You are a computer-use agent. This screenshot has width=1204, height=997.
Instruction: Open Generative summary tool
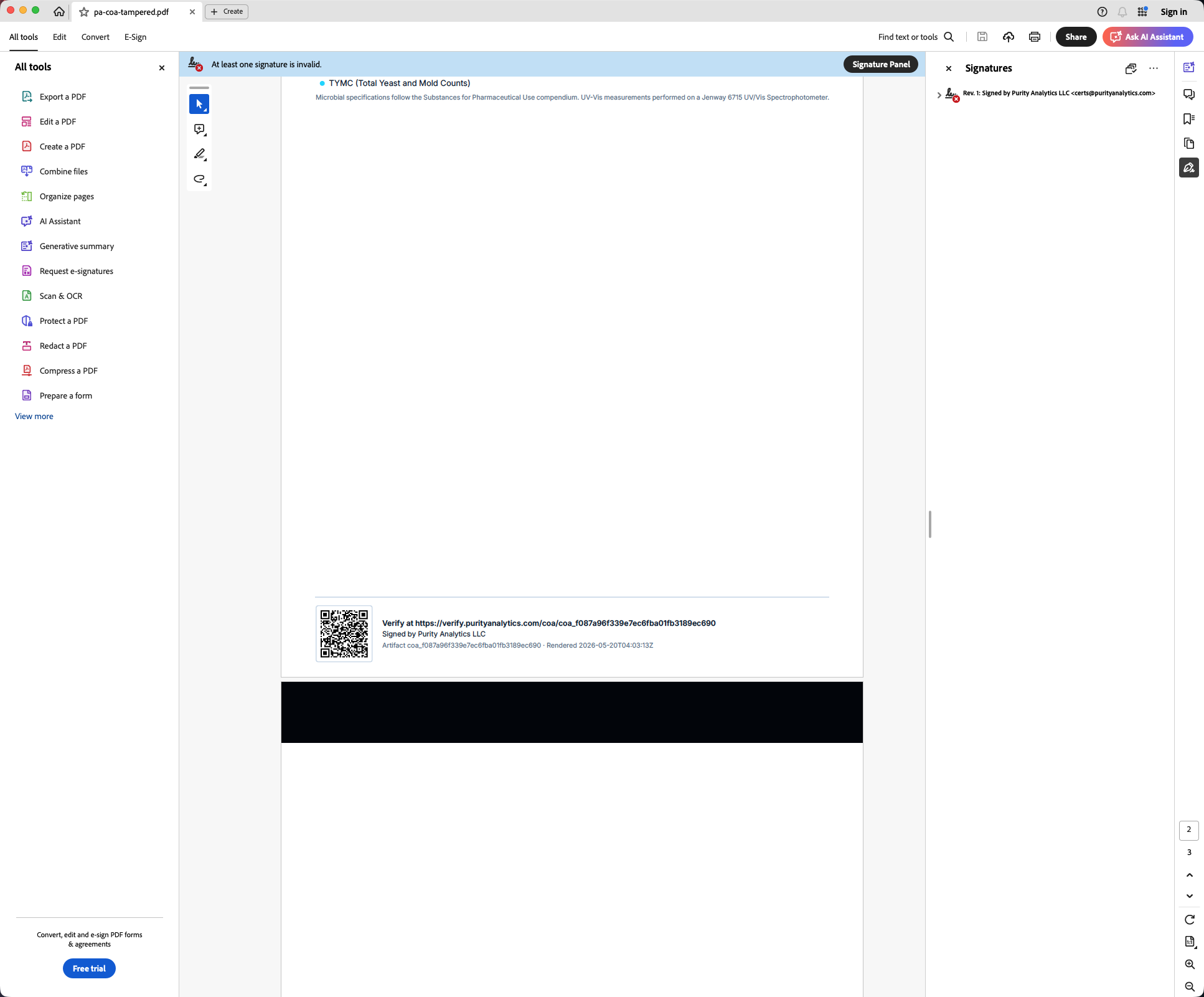click(76, 246)
